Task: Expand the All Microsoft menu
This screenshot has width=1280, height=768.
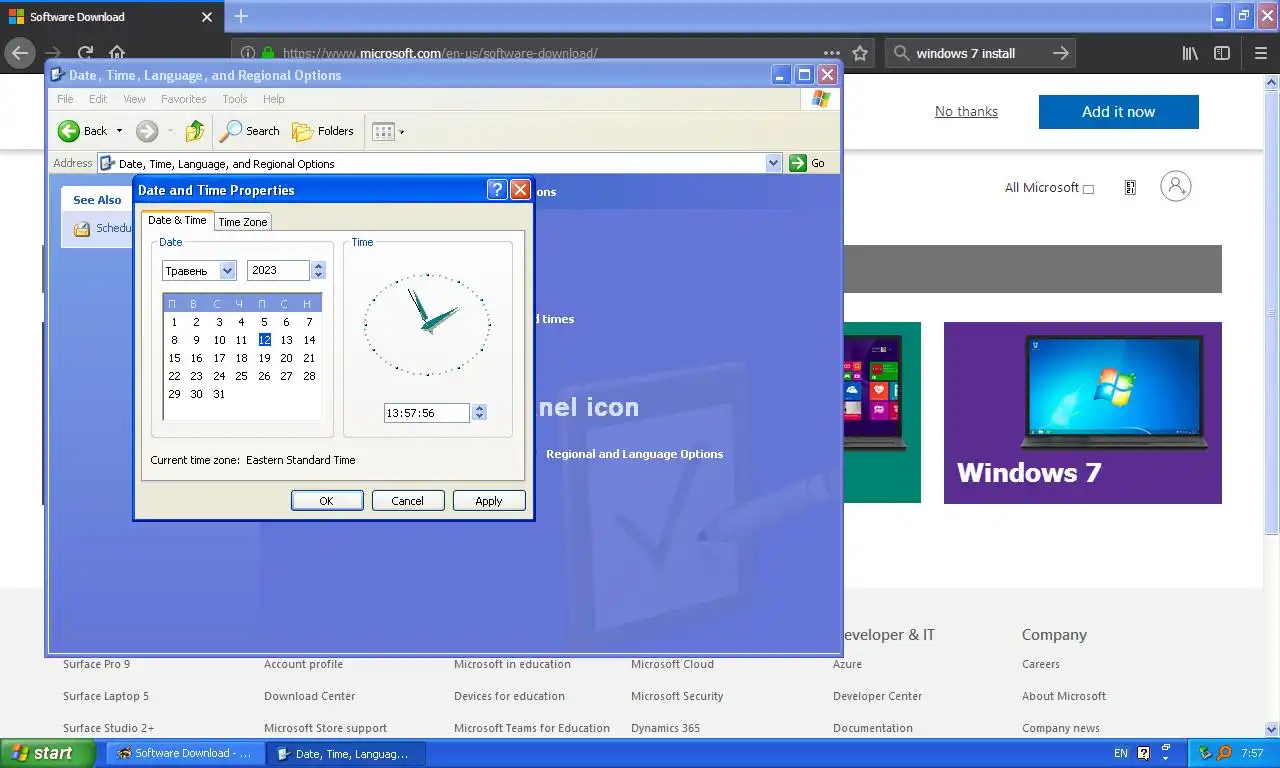Action: 1049,187
